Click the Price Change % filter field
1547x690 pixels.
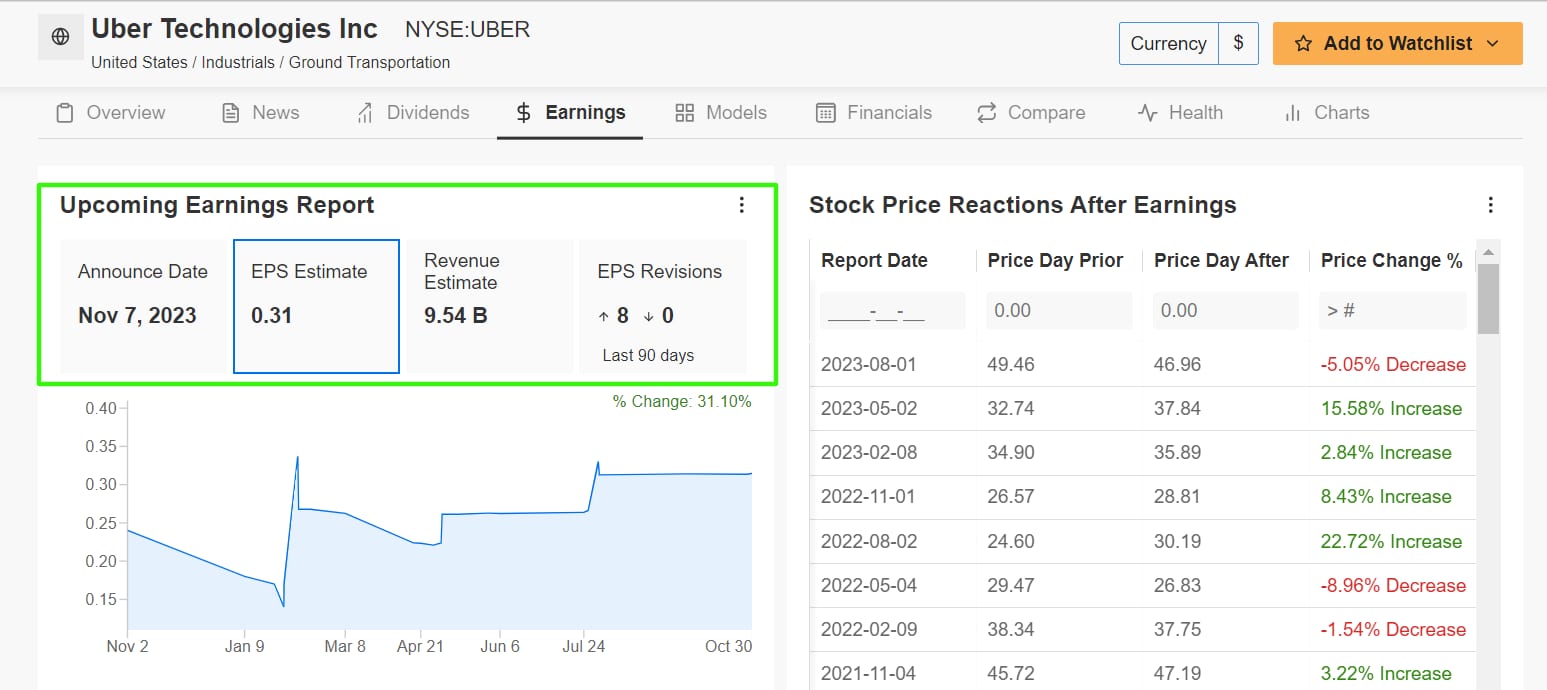click(x=1392, y=311)
